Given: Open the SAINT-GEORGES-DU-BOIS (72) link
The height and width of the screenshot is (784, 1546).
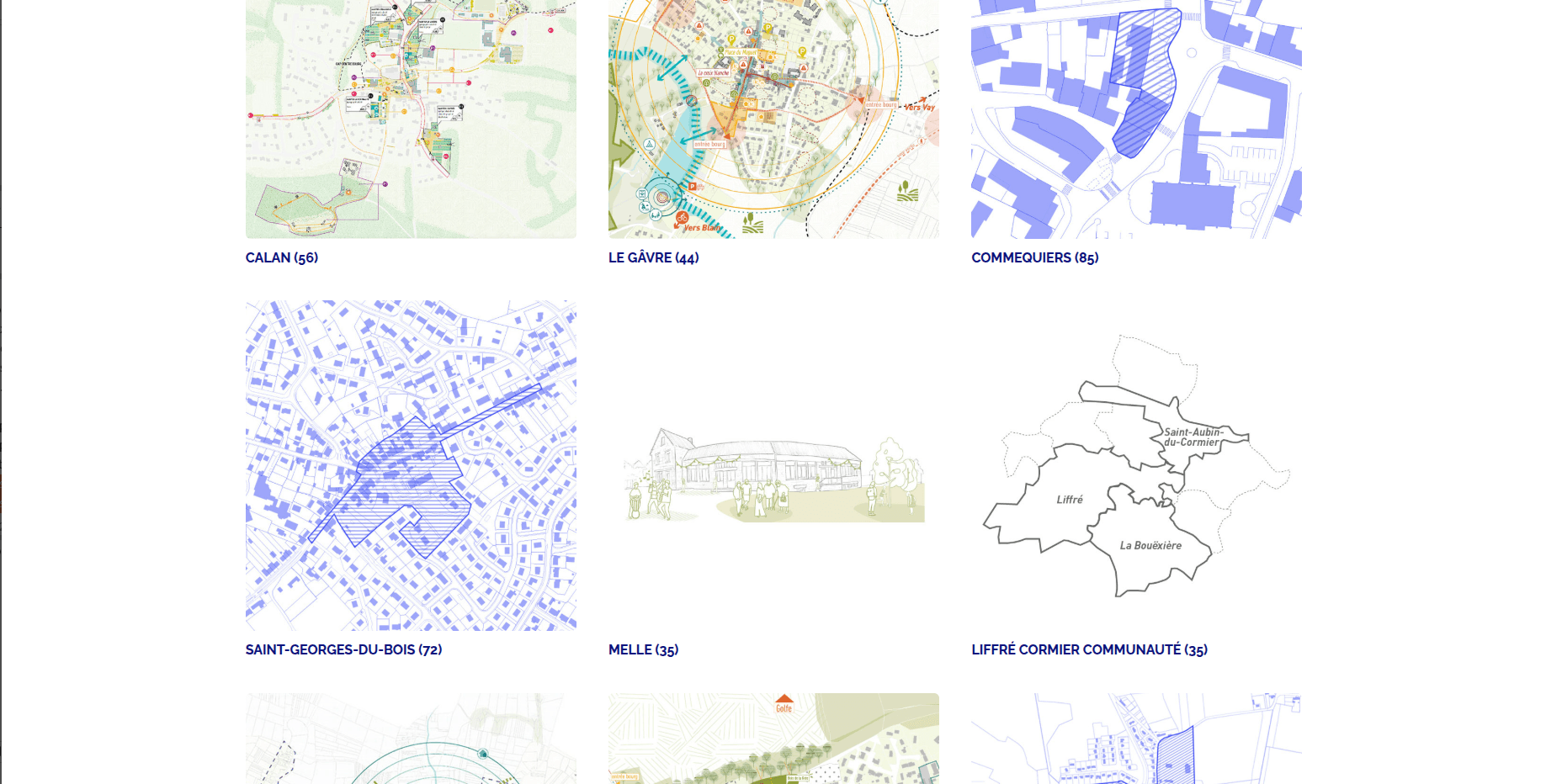Looking at the screenshot, I should (x=343, y=649).
